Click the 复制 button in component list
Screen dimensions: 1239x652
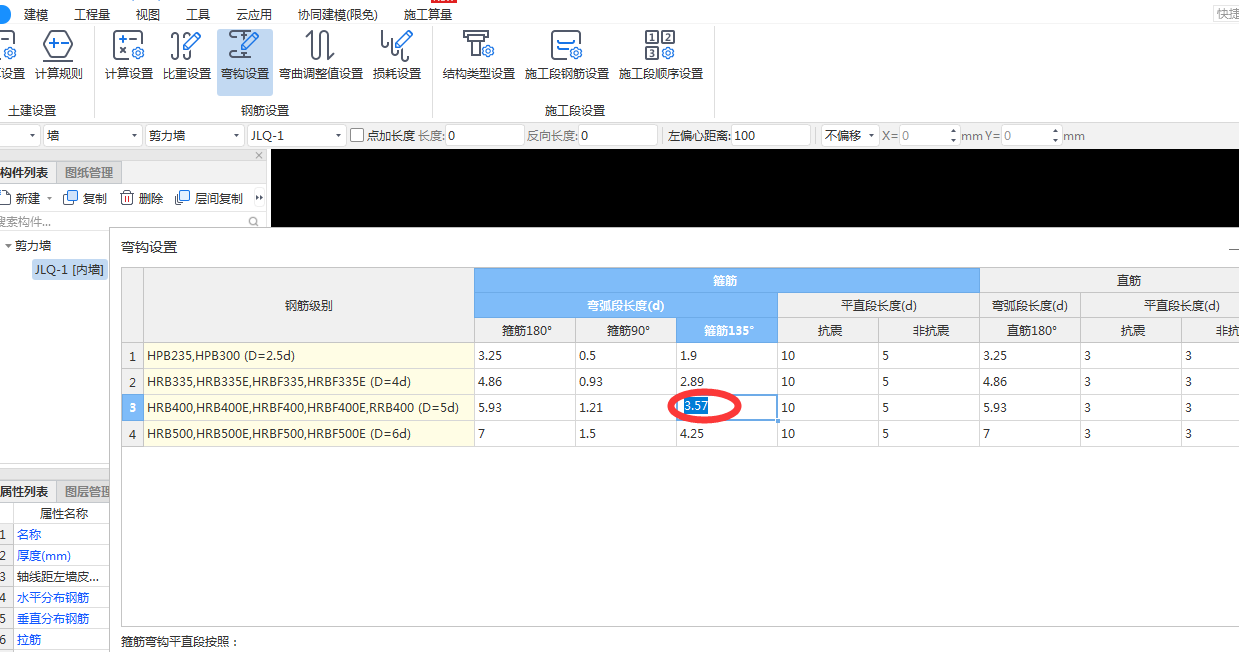pyautogui.click(x=85, y=198)
